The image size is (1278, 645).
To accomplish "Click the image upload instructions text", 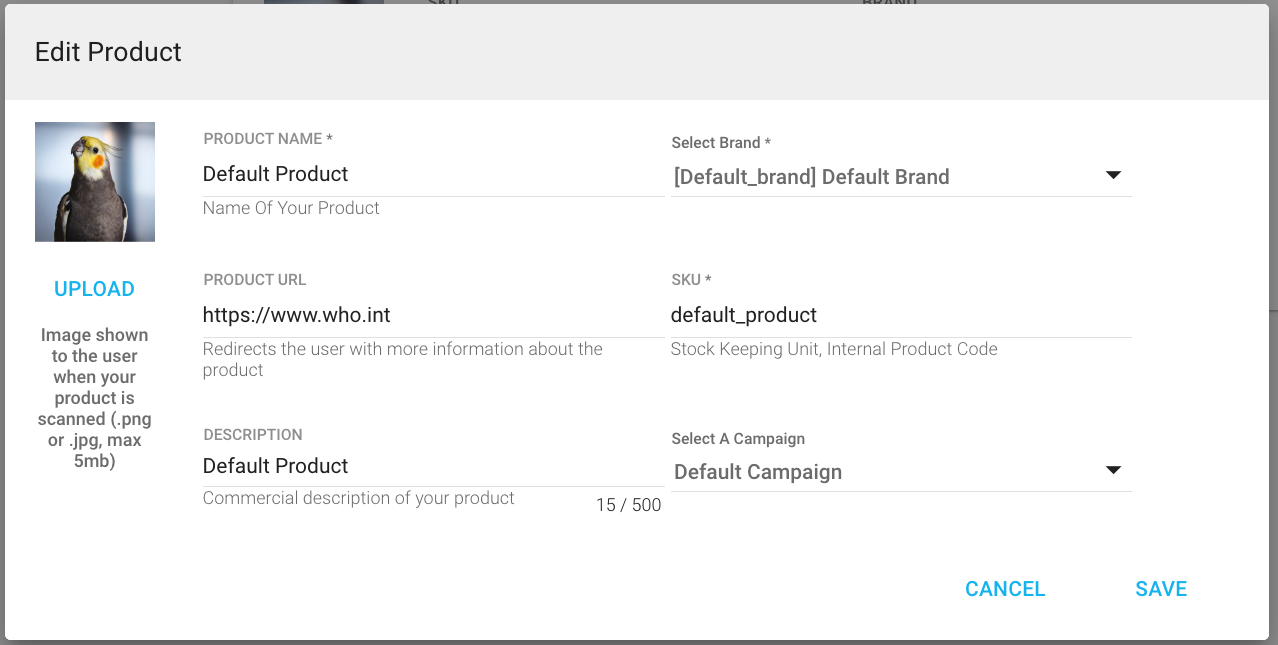I will click(94, 397).
